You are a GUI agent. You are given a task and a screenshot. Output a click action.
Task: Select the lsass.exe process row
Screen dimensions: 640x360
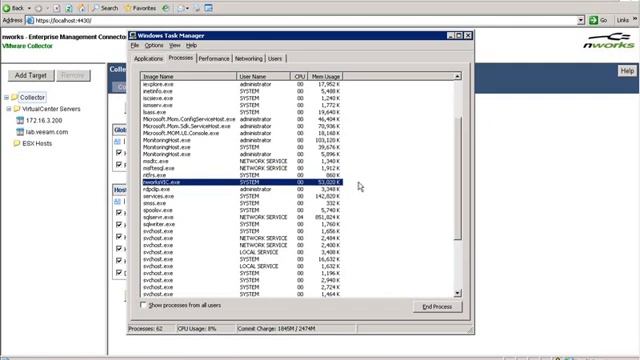242,112
